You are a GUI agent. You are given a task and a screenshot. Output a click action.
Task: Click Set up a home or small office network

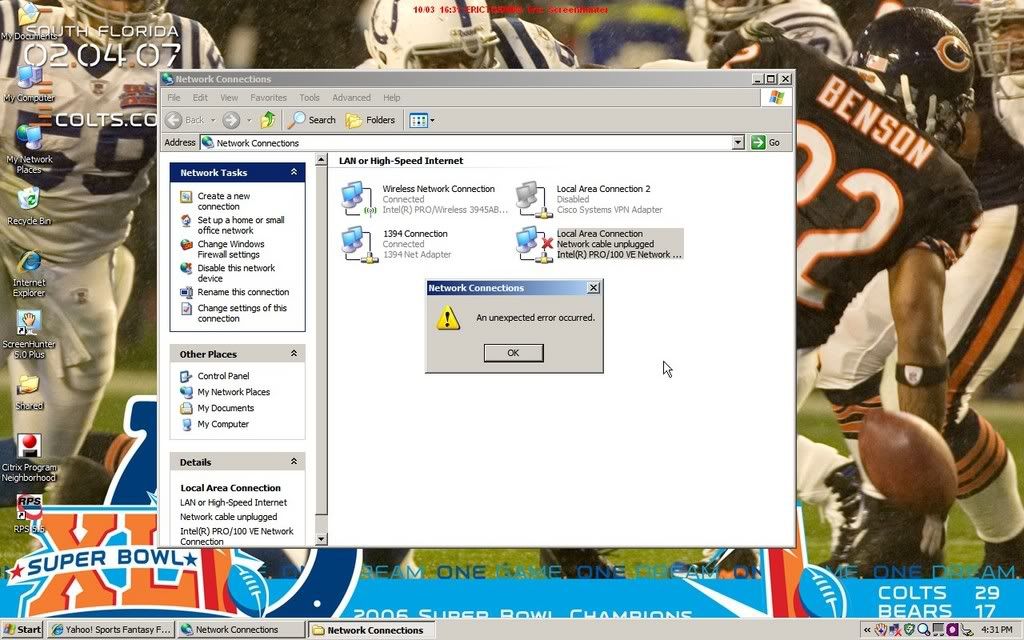240,225
